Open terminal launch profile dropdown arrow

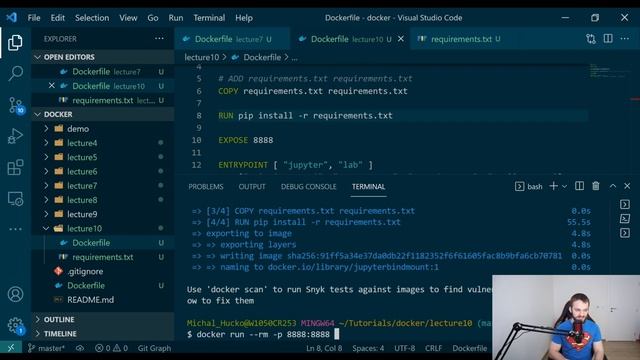point(564,187)
